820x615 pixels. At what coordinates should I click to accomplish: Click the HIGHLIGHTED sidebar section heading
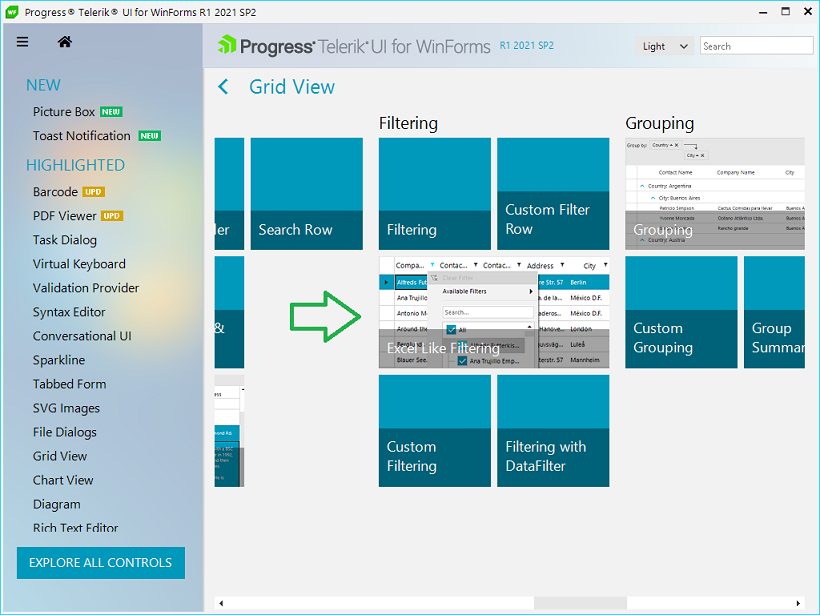(x=75, y=165)
